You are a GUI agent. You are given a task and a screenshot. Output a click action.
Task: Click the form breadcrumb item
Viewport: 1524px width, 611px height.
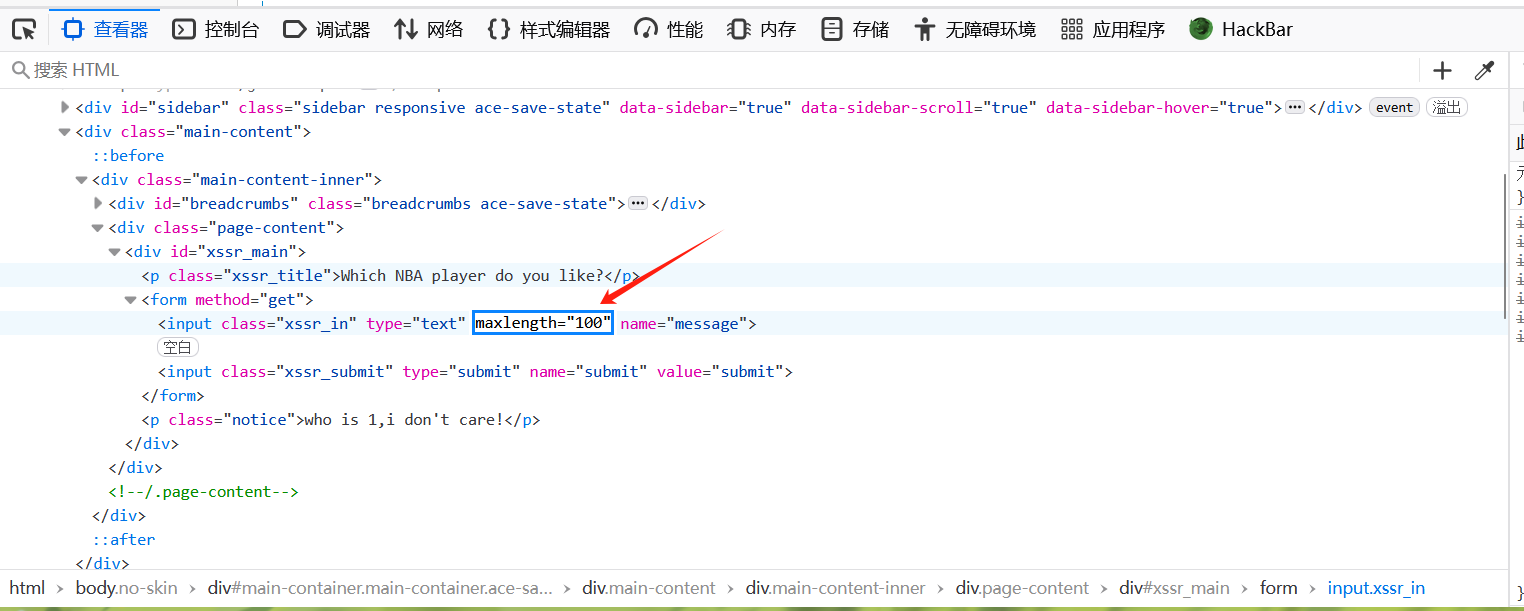(1278, 588)
